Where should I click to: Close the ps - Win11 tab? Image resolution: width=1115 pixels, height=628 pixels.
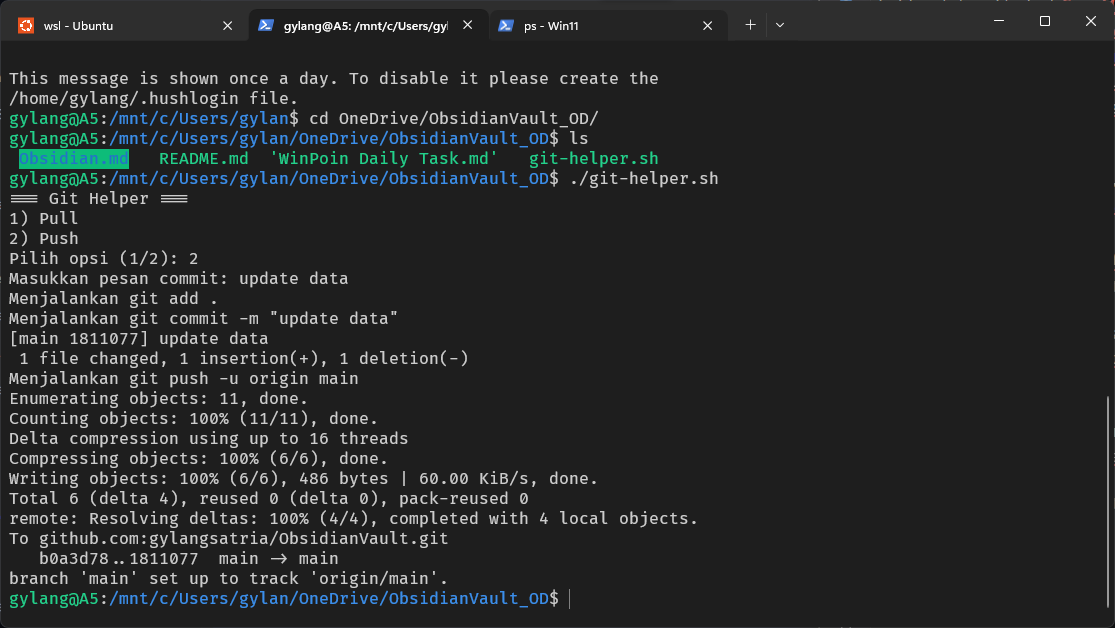[709, 25]
